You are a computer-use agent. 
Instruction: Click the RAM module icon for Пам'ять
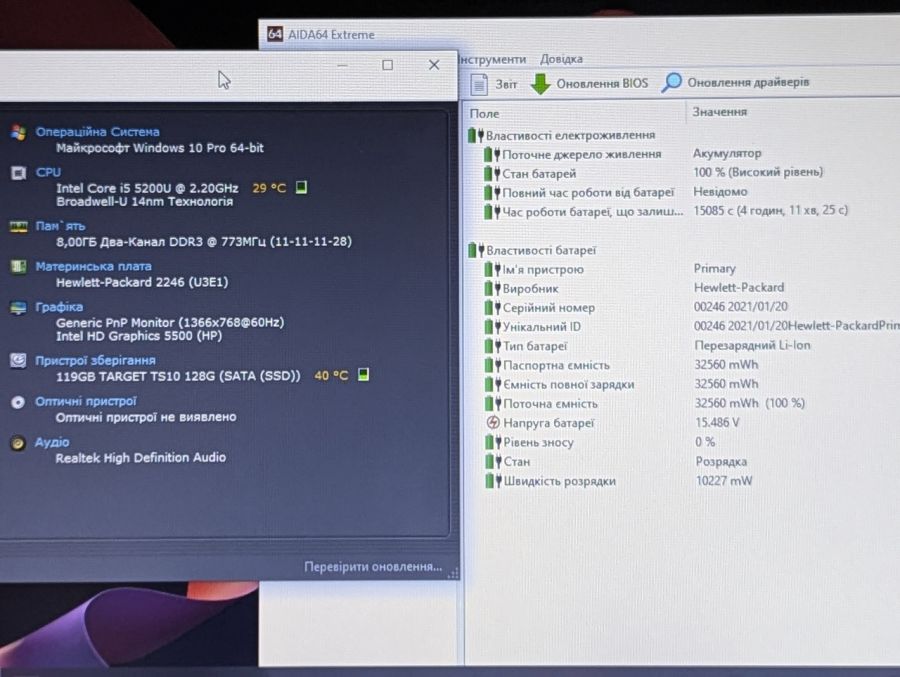pyautogui.click(x=18, y=227)
